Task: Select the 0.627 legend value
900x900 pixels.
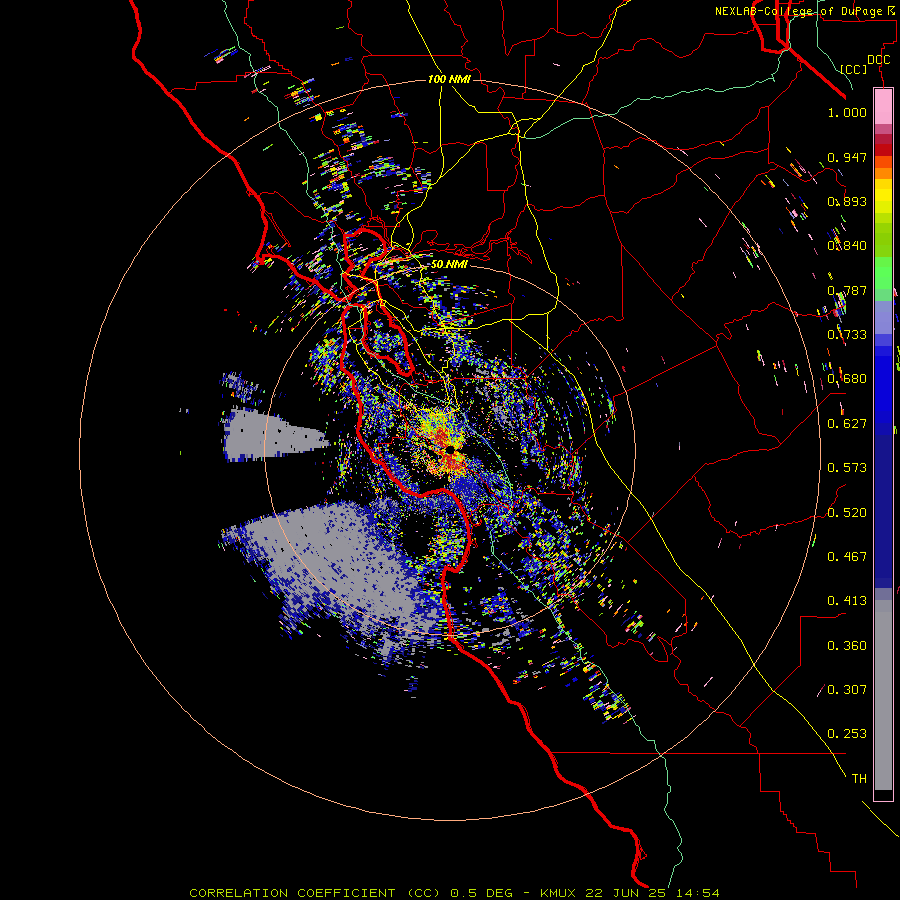Action: (847, 424)
